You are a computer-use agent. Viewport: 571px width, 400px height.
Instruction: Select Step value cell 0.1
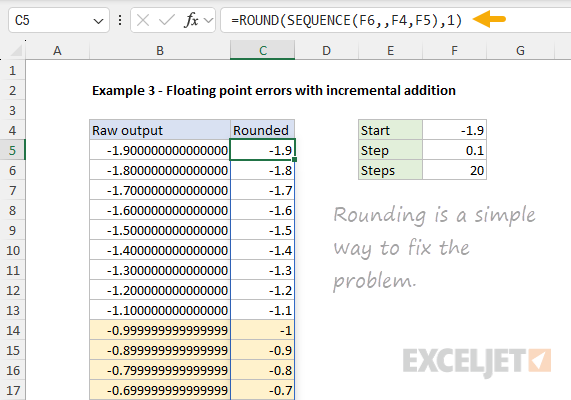tap(454, 150)
